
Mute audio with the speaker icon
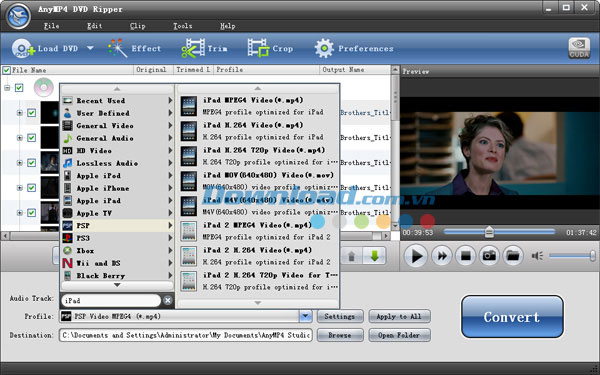click(537, 256)
